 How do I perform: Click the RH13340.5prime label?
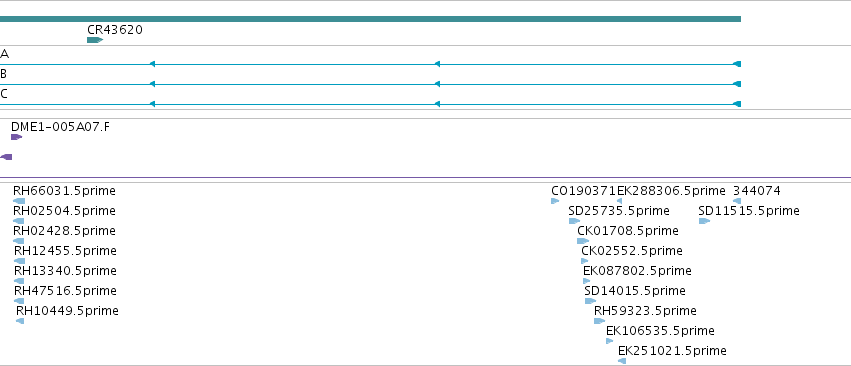pos(66,271)
